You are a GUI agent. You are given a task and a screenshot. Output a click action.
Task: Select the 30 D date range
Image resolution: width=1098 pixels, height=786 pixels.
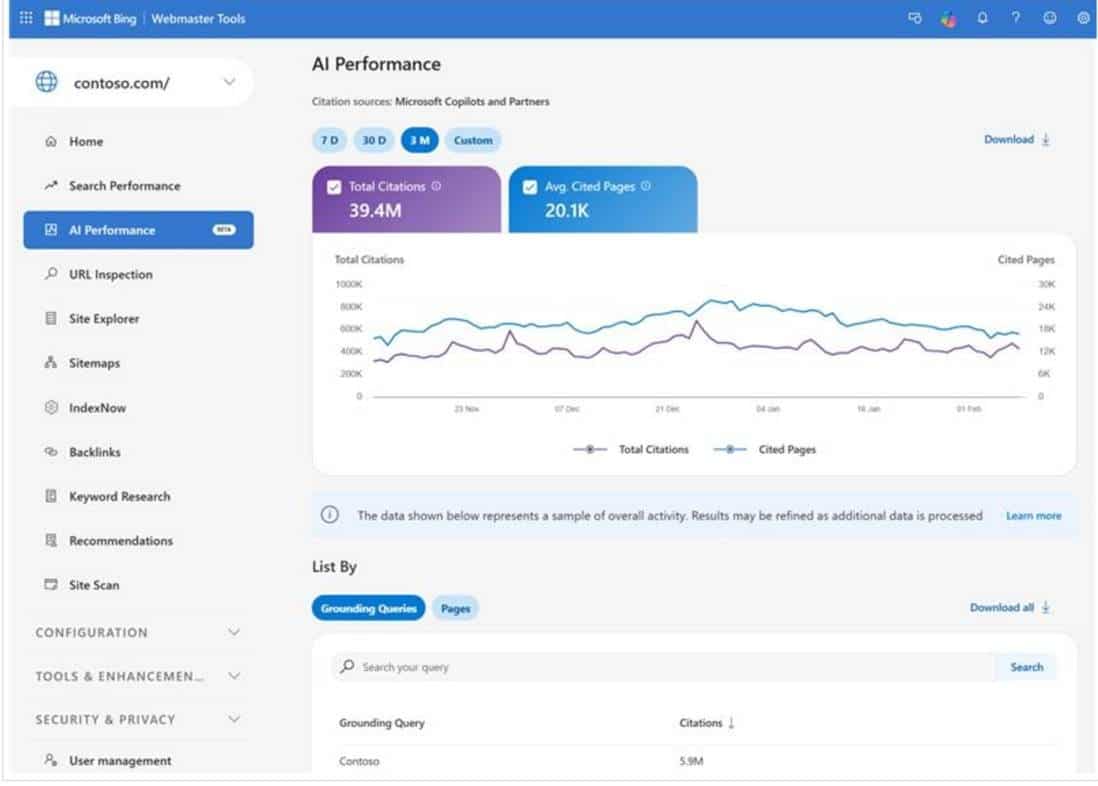tap(374, 140)
